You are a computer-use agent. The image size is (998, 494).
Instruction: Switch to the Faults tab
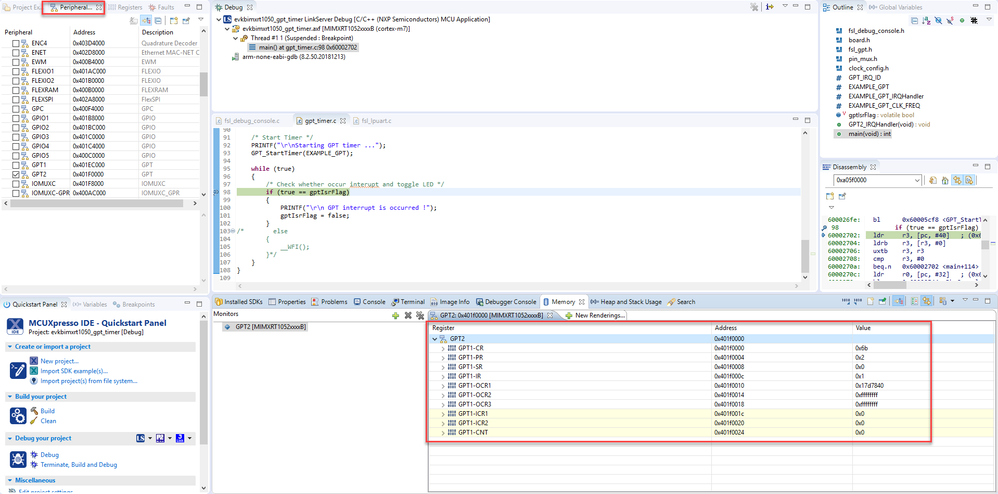[162, 7]
